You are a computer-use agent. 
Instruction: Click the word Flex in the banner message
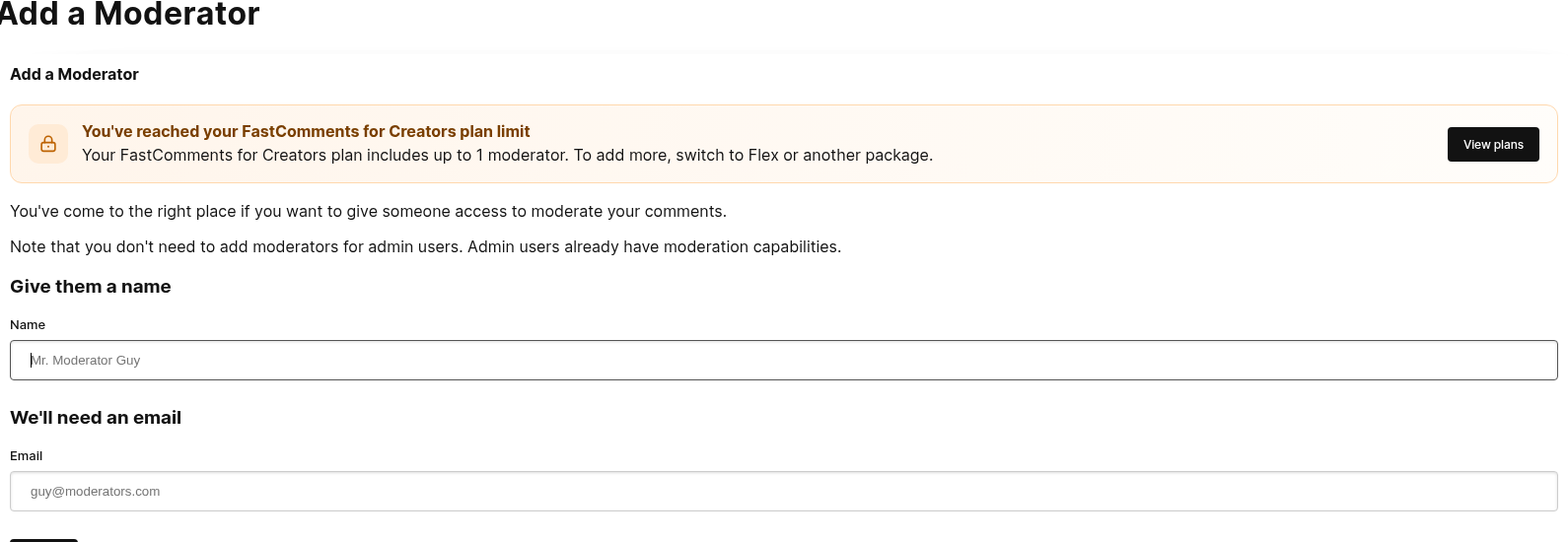pyautogui.click(x=762, y=155)
